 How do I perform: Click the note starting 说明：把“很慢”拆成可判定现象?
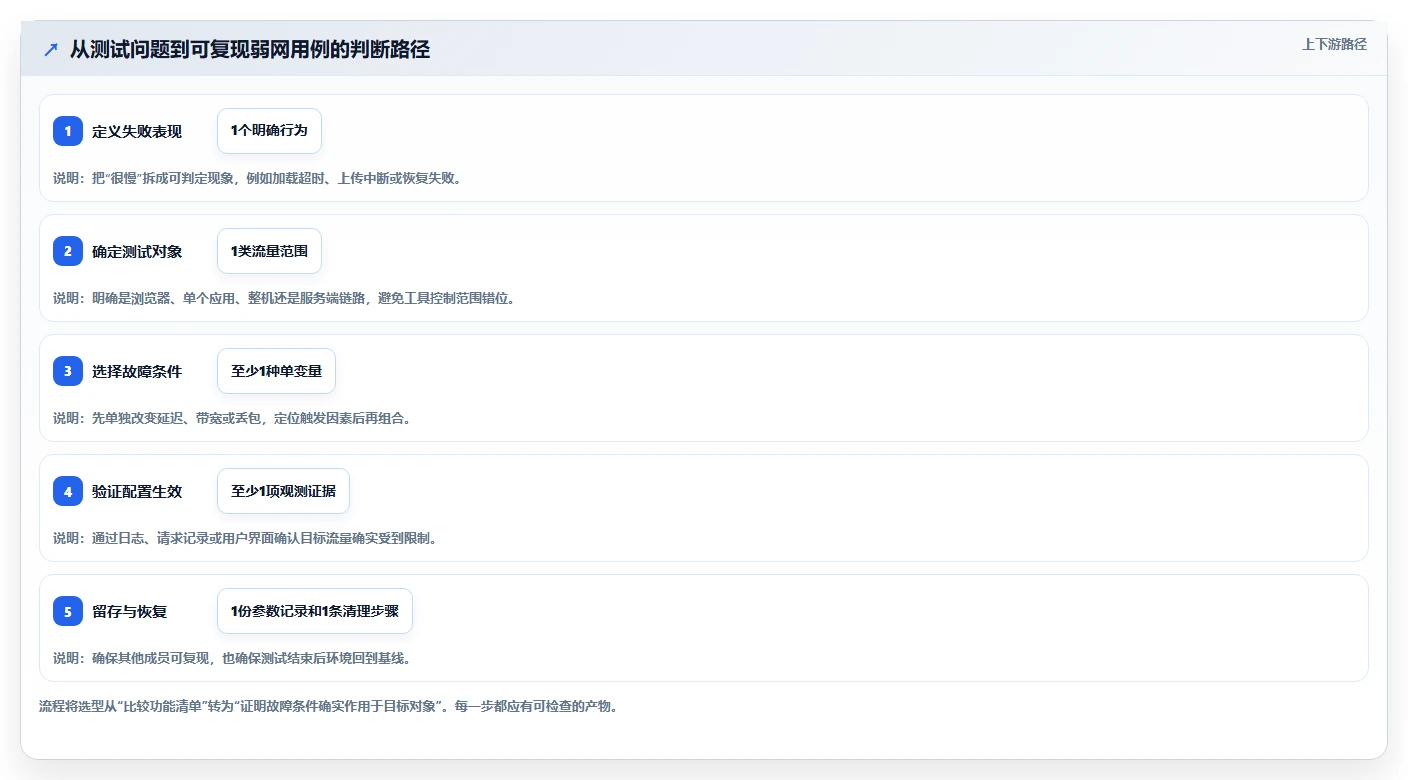[258, 178]
